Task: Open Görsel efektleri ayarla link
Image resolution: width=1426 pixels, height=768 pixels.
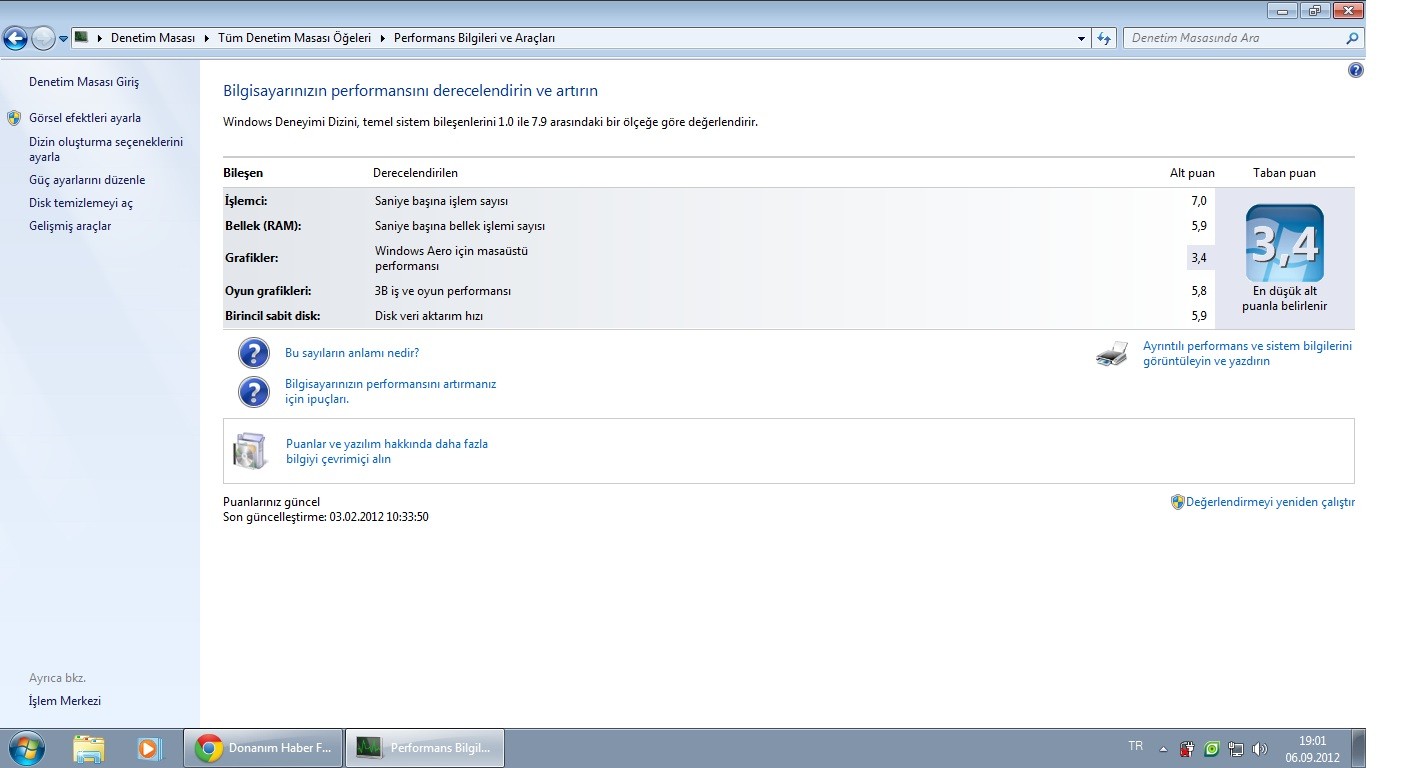Action: (x=85, y=118)
